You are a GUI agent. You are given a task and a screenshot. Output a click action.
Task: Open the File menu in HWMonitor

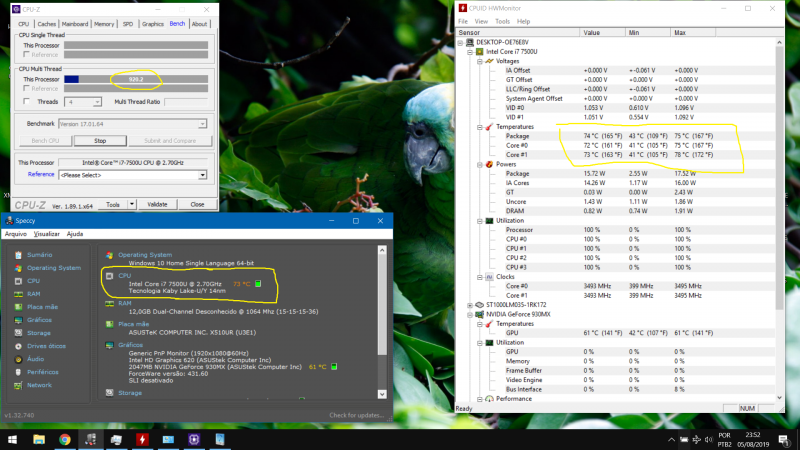463,21
